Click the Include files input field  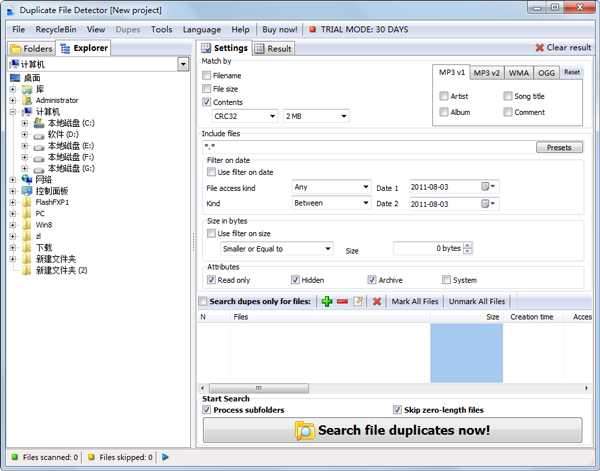366,147
